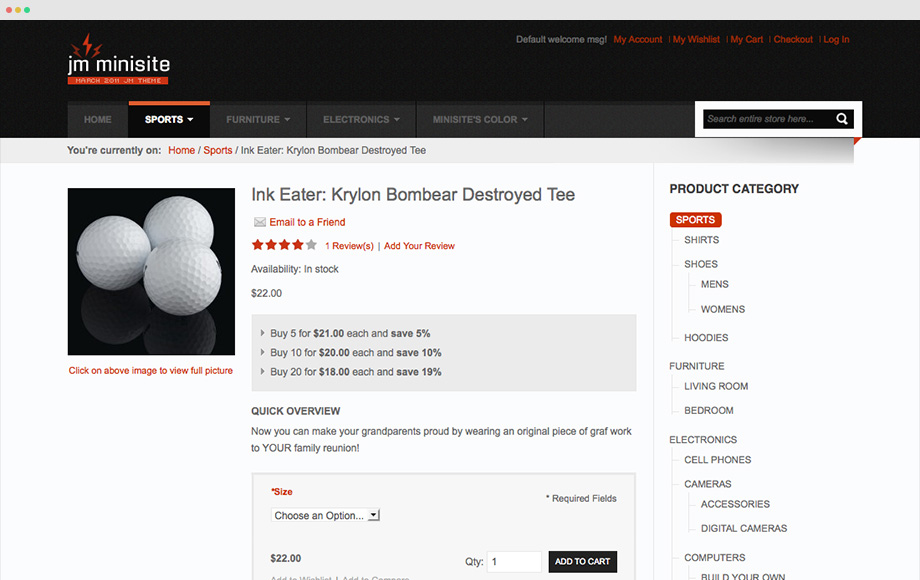Select Sports in Product Category
The height and width of the screenshot is (580, 920).
pos(695,220)
